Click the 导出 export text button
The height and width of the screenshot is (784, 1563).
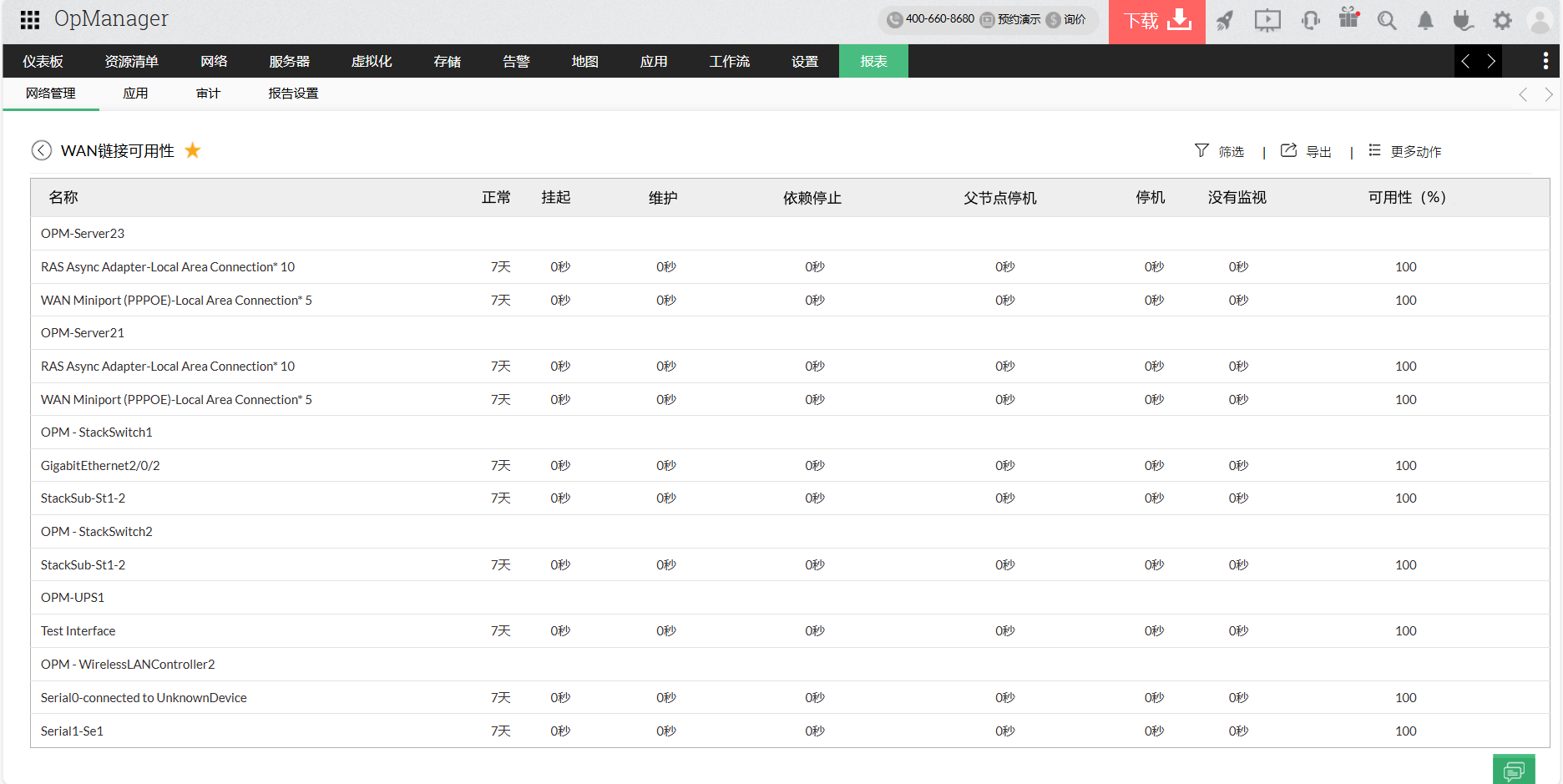pyautogui.click(x=1318, y=151)
